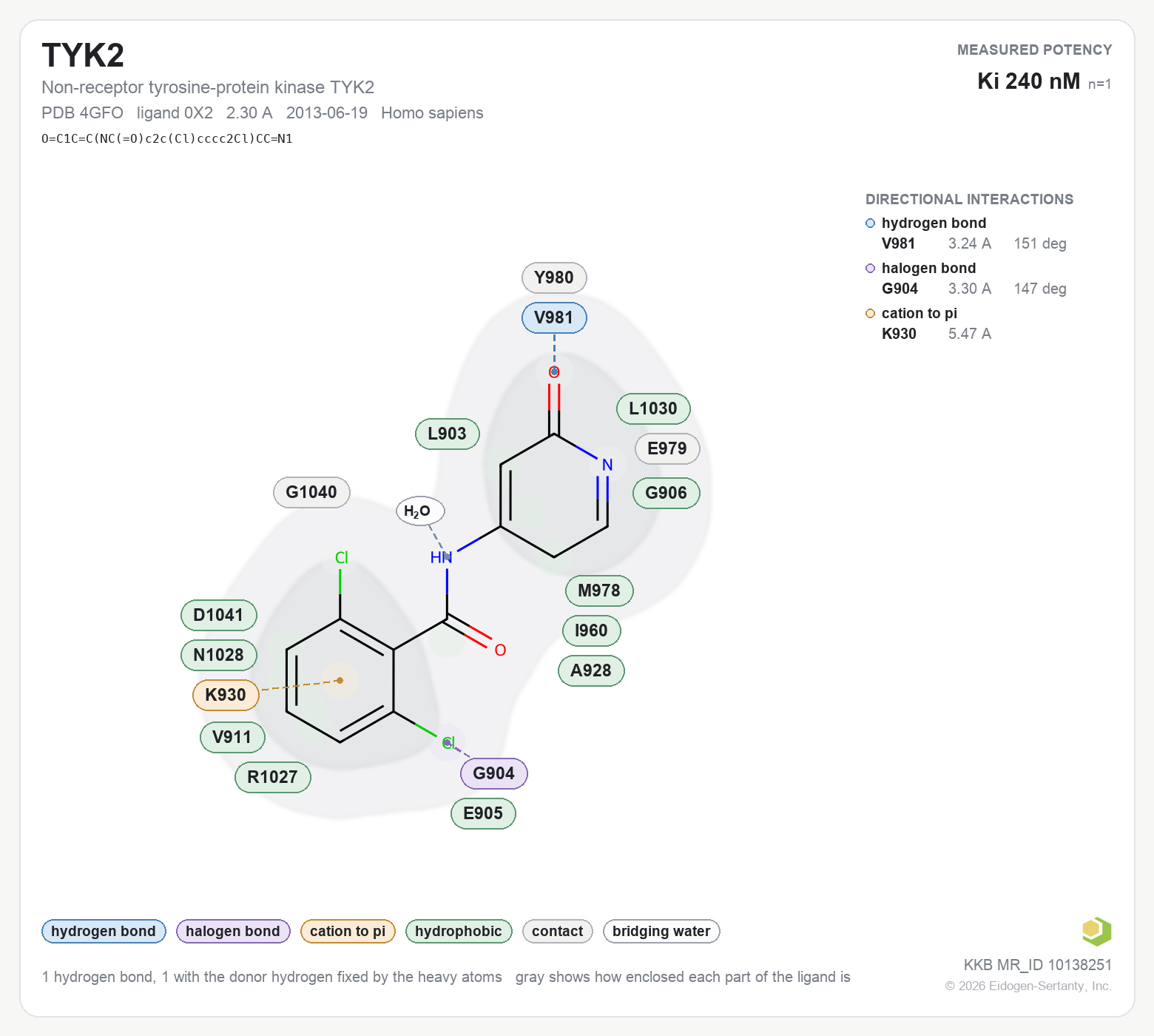Click the D1041 residue label
This screenshot has width=1154, height=1036.
point(218,615)
